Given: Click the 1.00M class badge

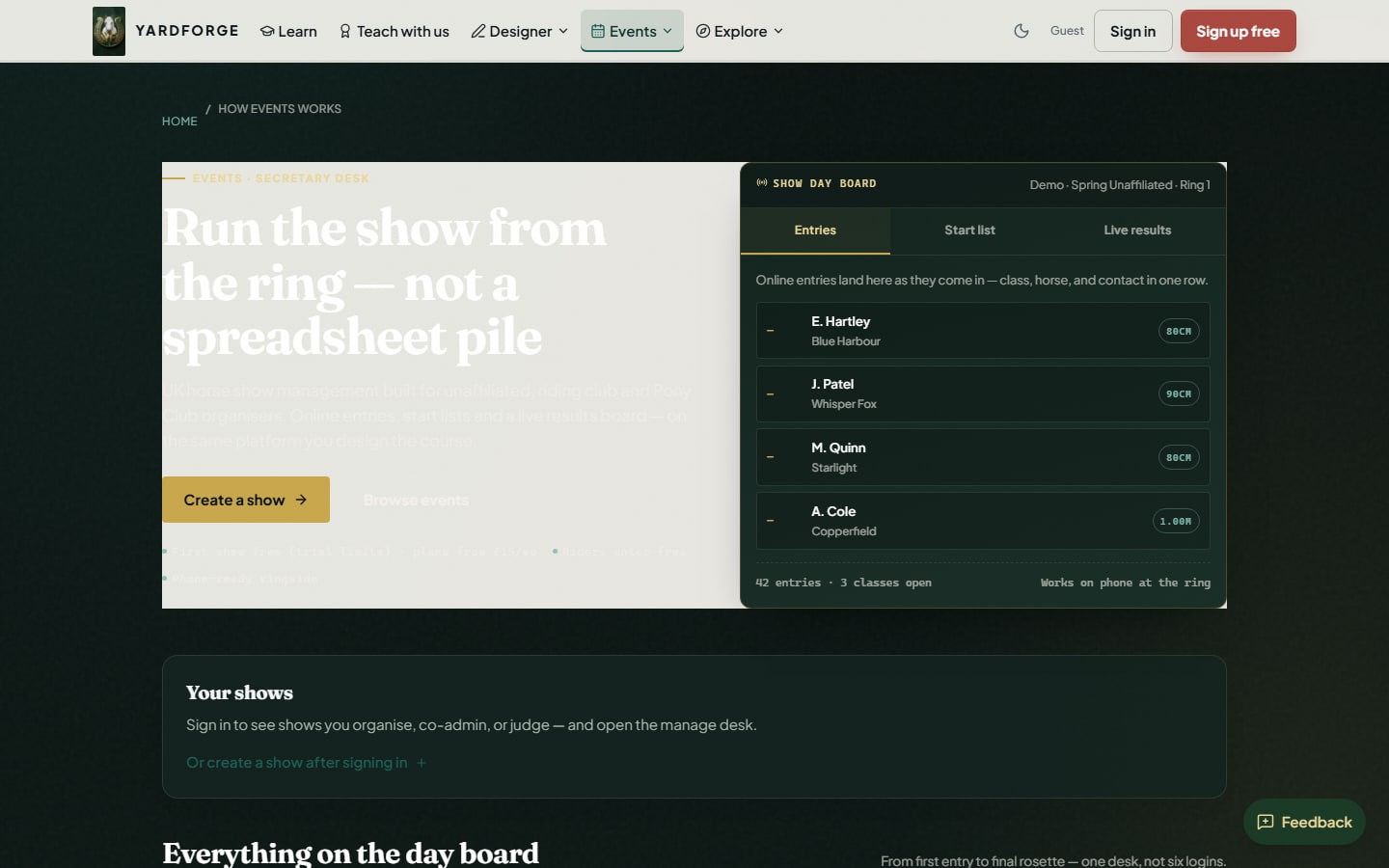Looking at the screenshot, I should click(1176, 521).
